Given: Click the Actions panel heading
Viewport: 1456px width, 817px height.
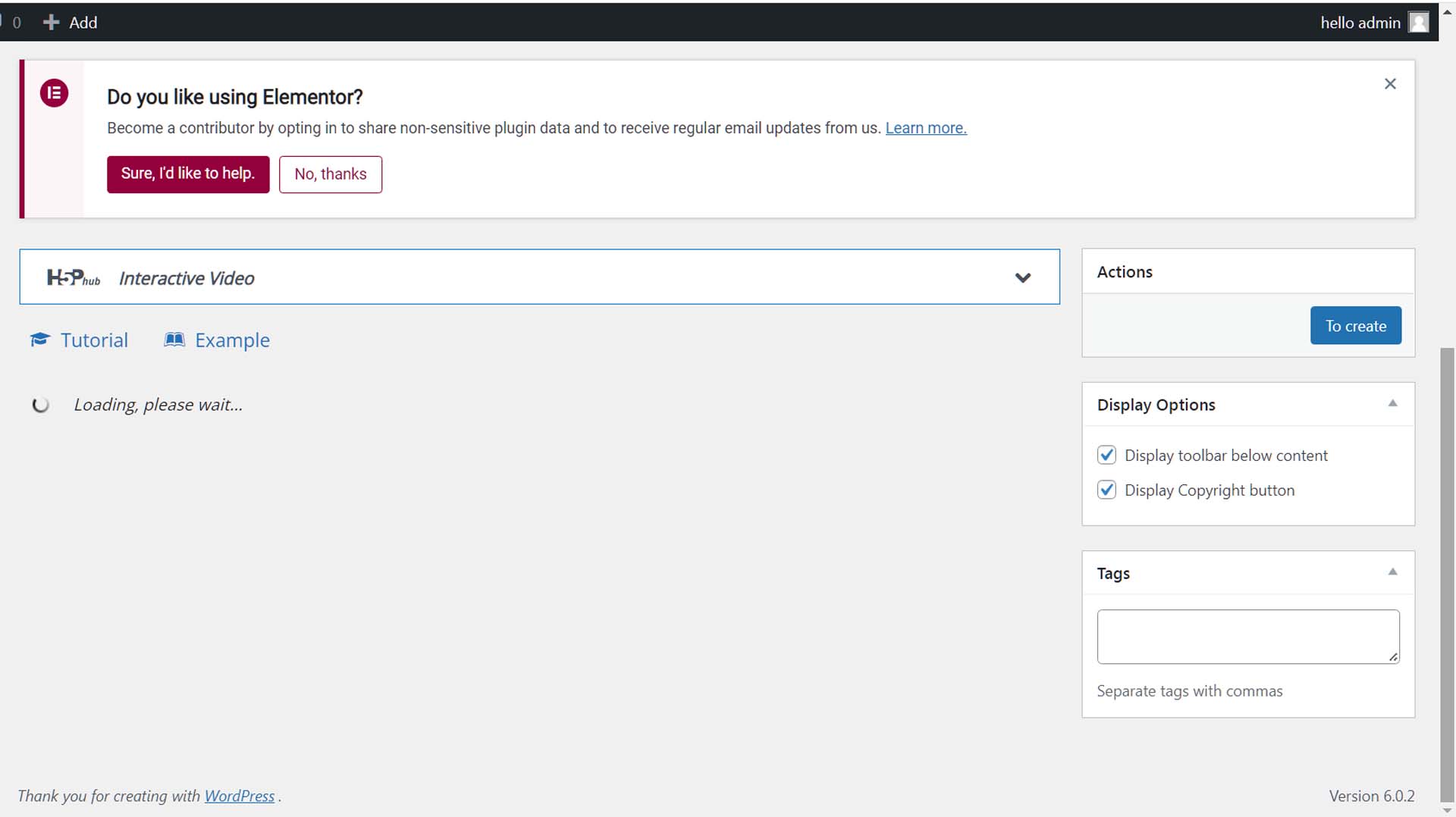Looking at the screenshot, I should [1125, 271].
